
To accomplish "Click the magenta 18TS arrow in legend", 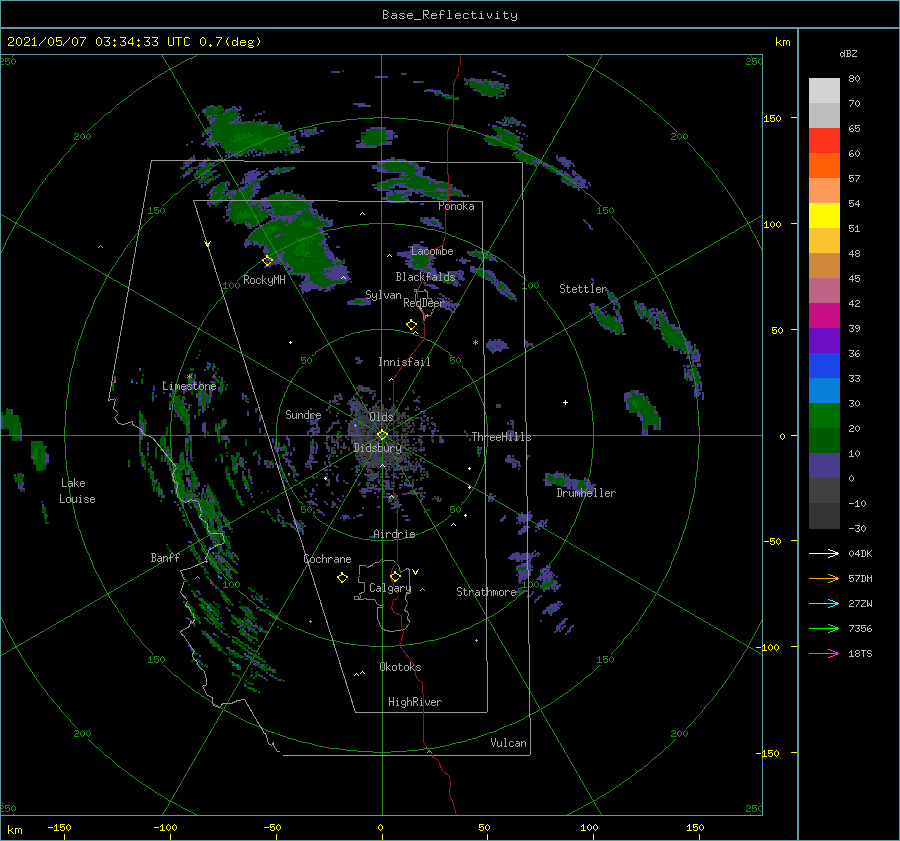I will coord(824,653).
